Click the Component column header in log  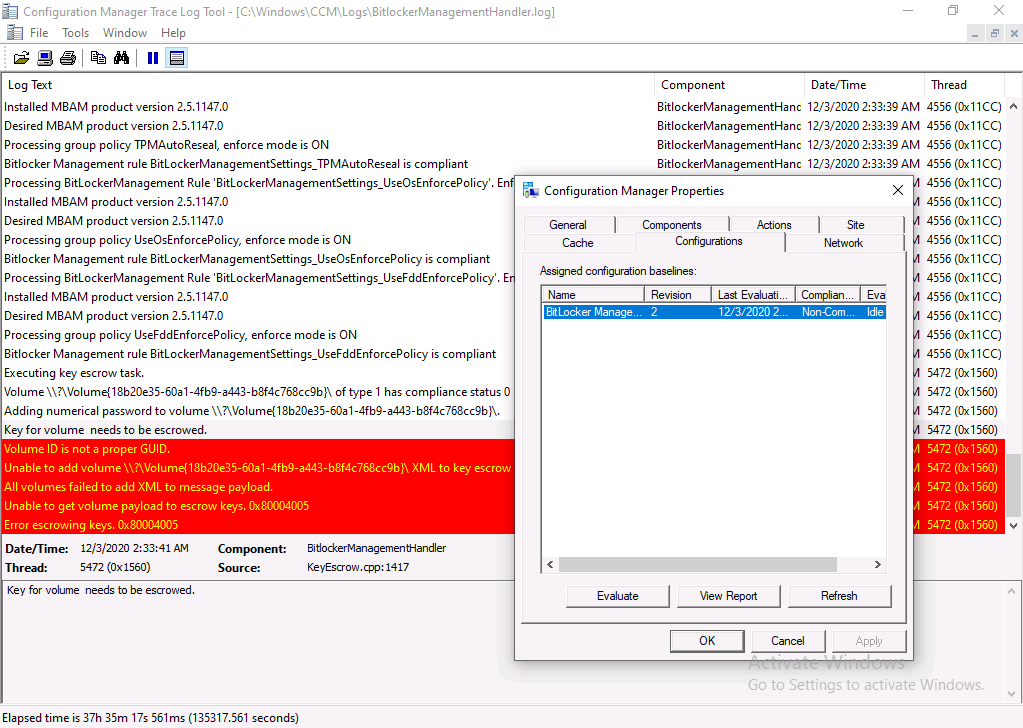pyautogui.click(x=729, y=85)
